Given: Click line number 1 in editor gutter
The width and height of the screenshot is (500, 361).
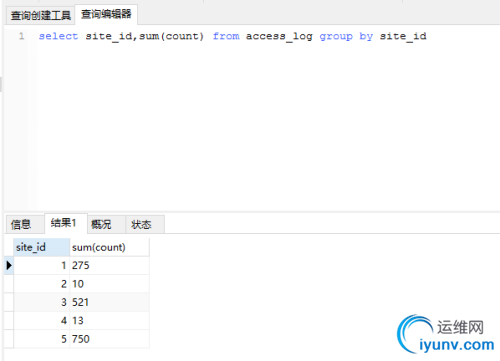Looking at the screenshot, I should [x=21, y=36].
